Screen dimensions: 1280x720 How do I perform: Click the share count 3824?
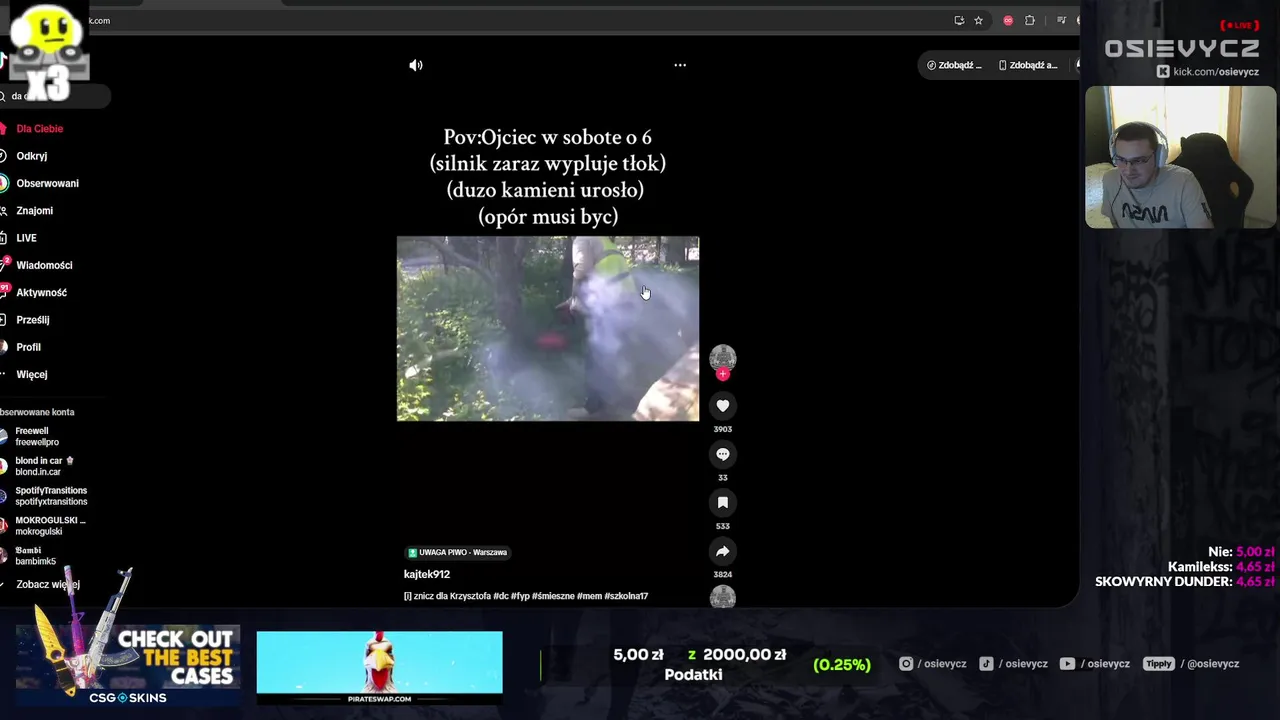tap(723, 575)
